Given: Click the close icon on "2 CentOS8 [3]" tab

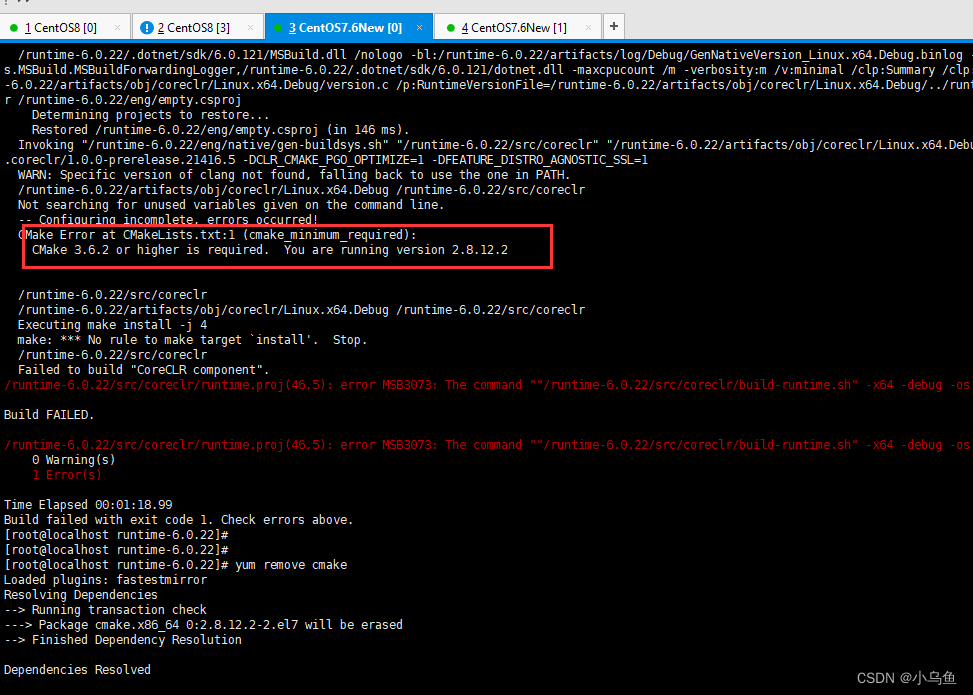Looking at the screenshot, I should coord(251,27).
